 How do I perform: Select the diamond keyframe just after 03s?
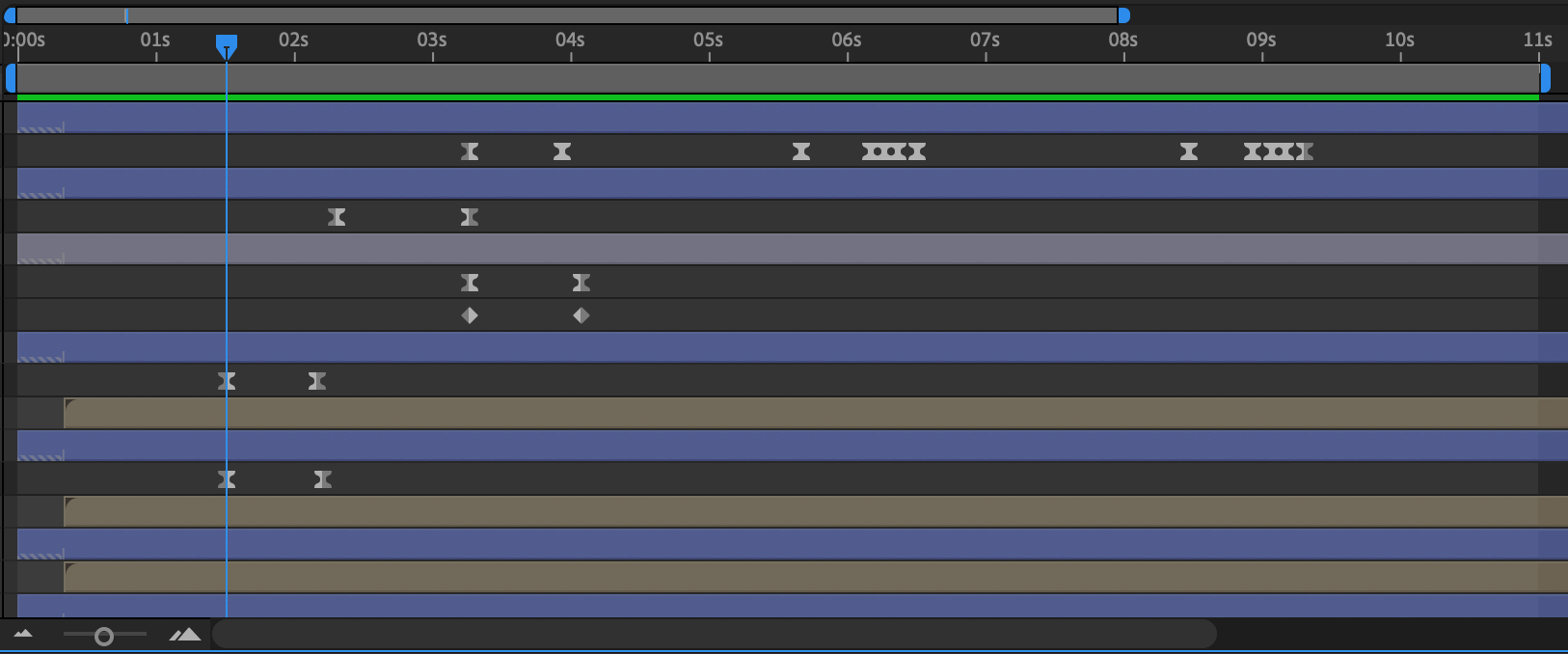[x=470, y=315]
